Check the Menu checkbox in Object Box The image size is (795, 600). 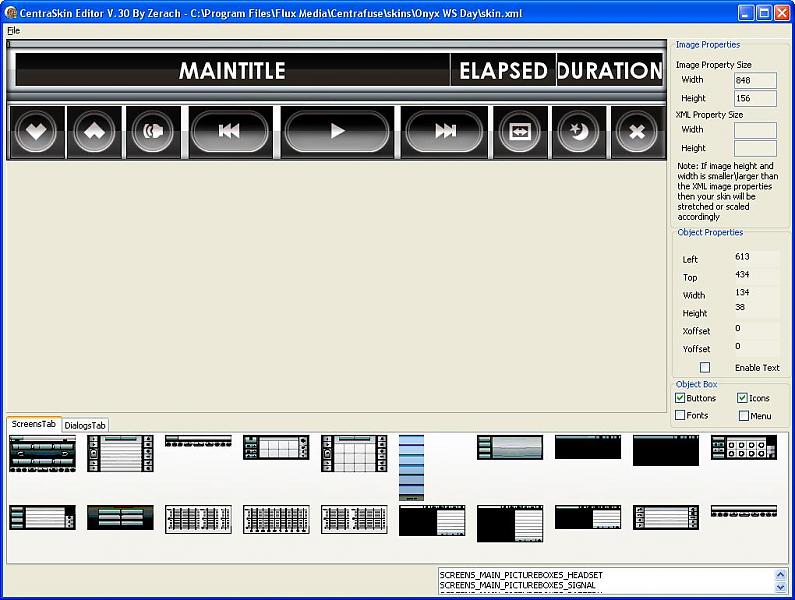[744, 415]
